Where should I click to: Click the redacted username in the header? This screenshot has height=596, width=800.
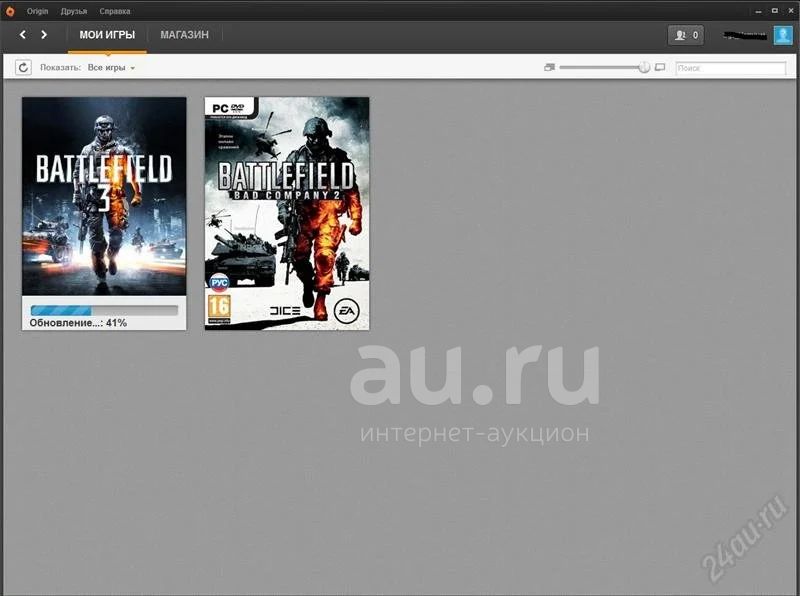(x=744, y=35)
